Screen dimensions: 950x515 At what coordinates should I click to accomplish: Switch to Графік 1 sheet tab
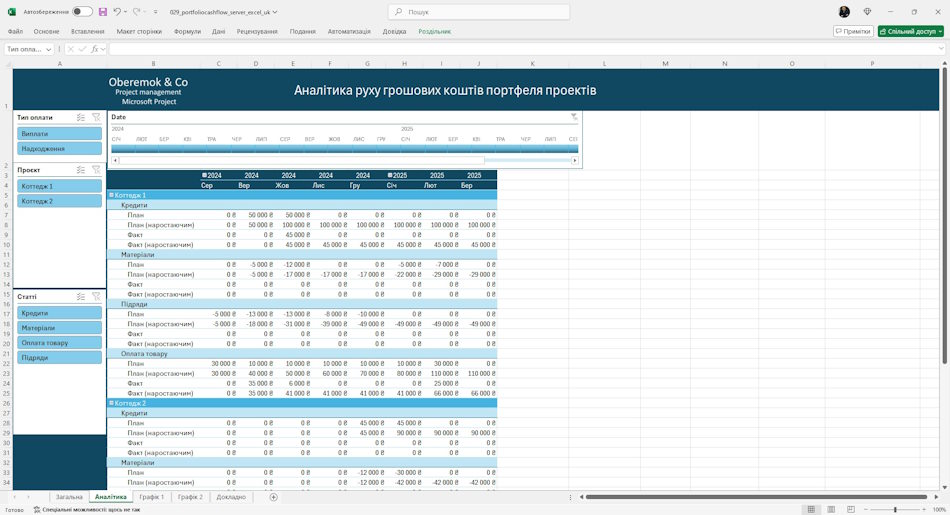point(151,497)
